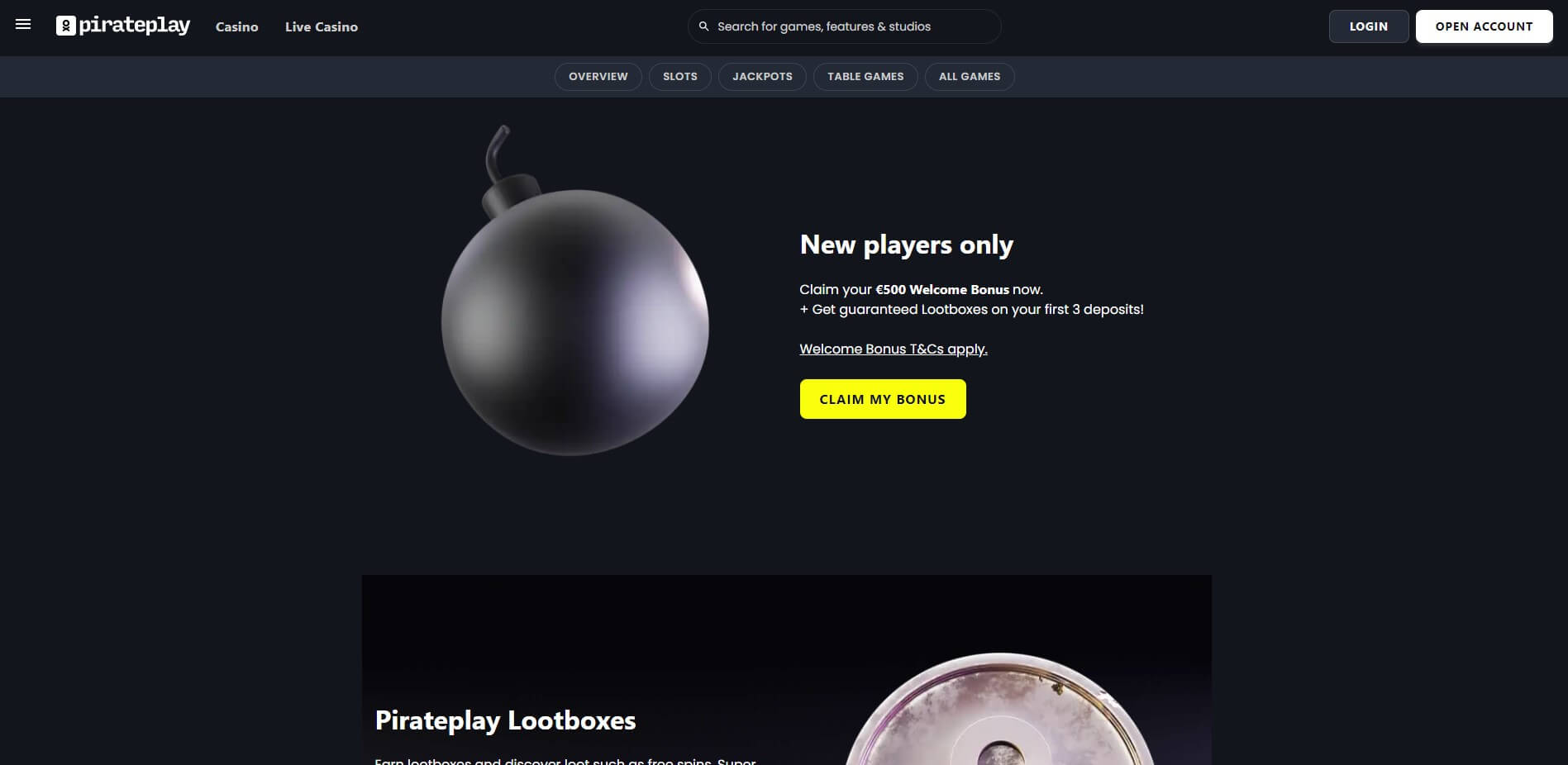Select the Jackpots tab

pyautogui.click(x=762, y=76)
